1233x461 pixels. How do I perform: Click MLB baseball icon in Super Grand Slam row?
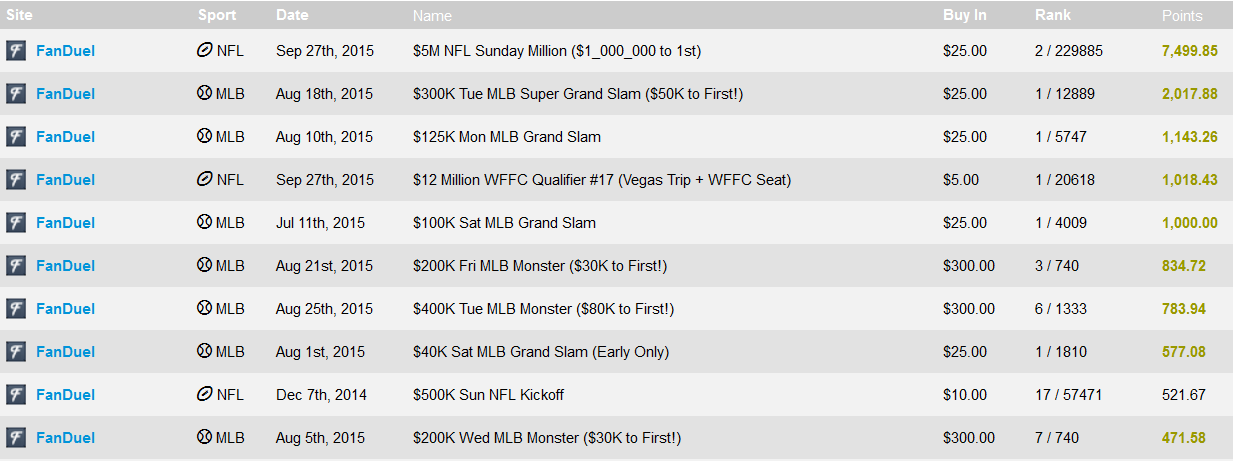(x=205, y=93)
